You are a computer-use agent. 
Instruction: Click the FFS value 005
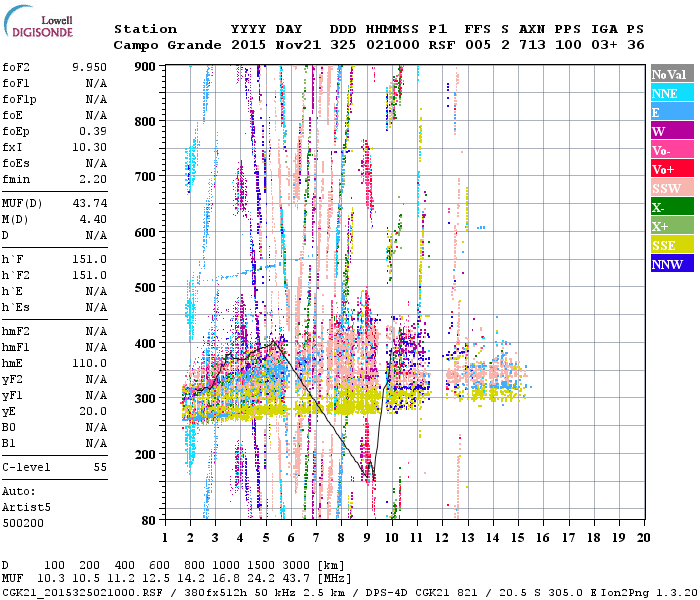coord(478,45)
